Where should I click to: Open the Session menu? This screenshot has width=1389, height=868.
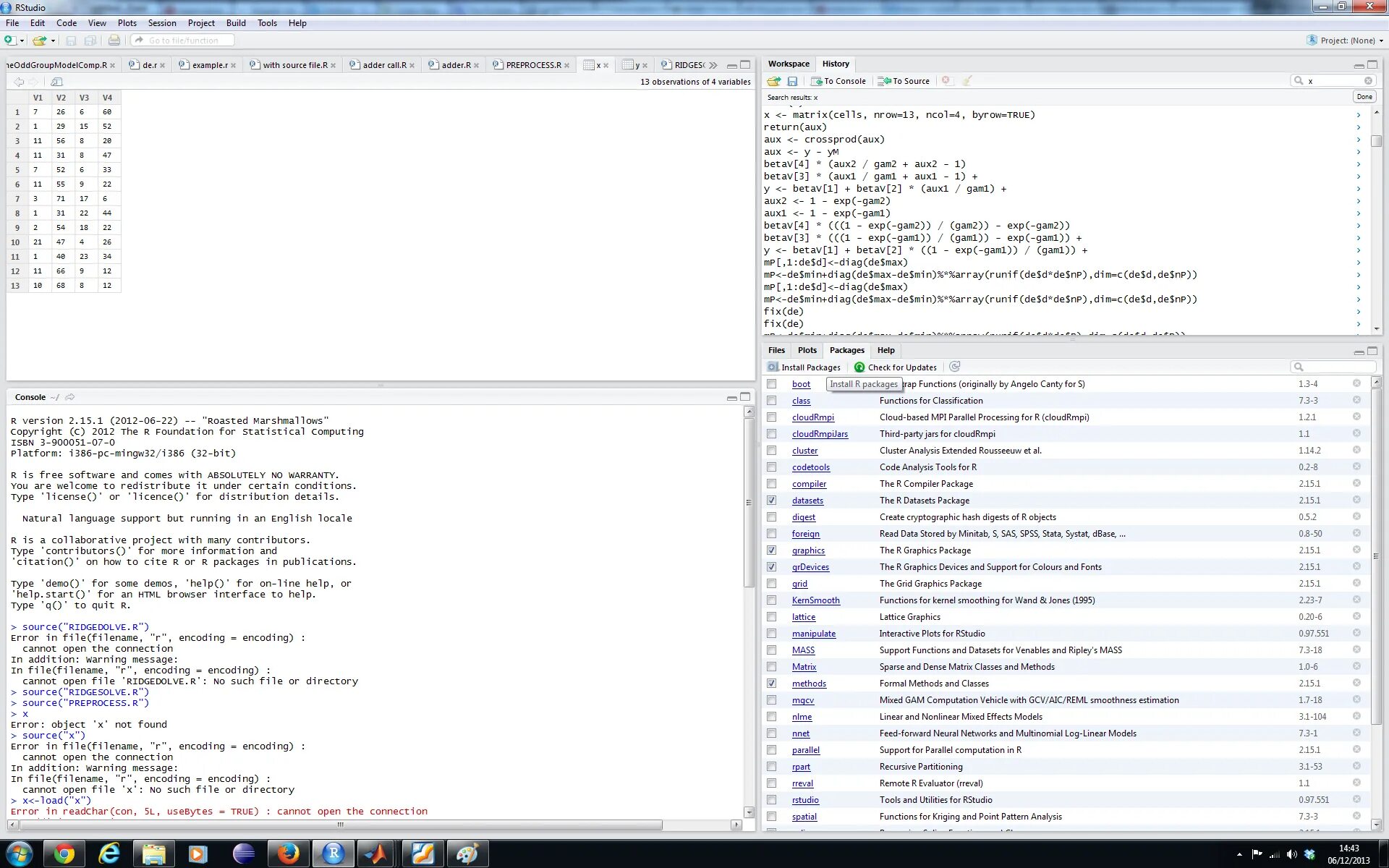click(162, 23)
